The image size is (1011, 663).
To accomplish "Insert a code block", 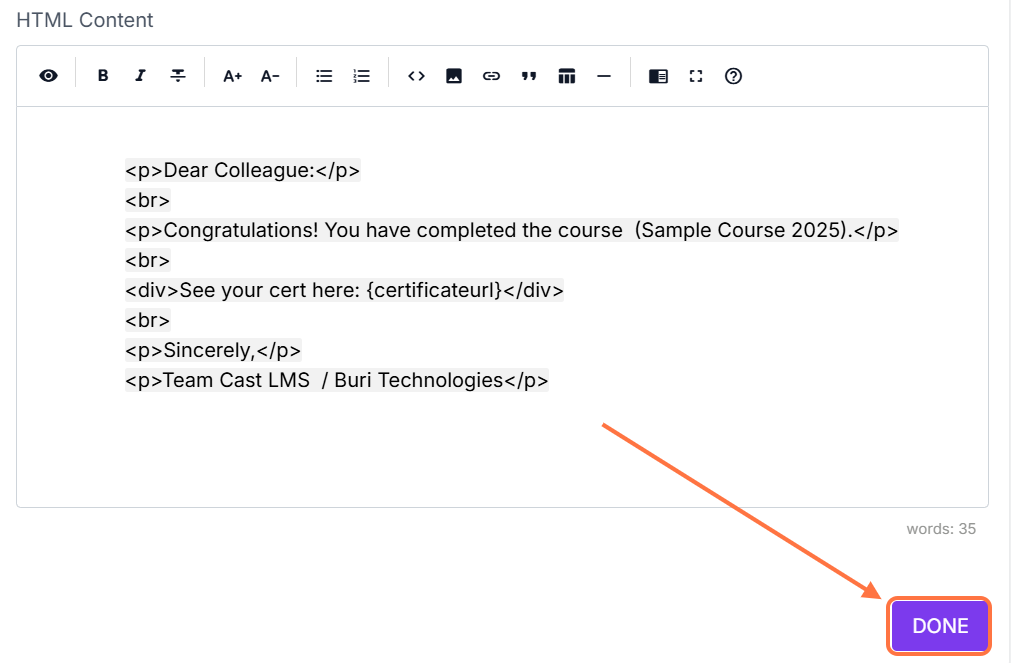I will coord(416,76).
